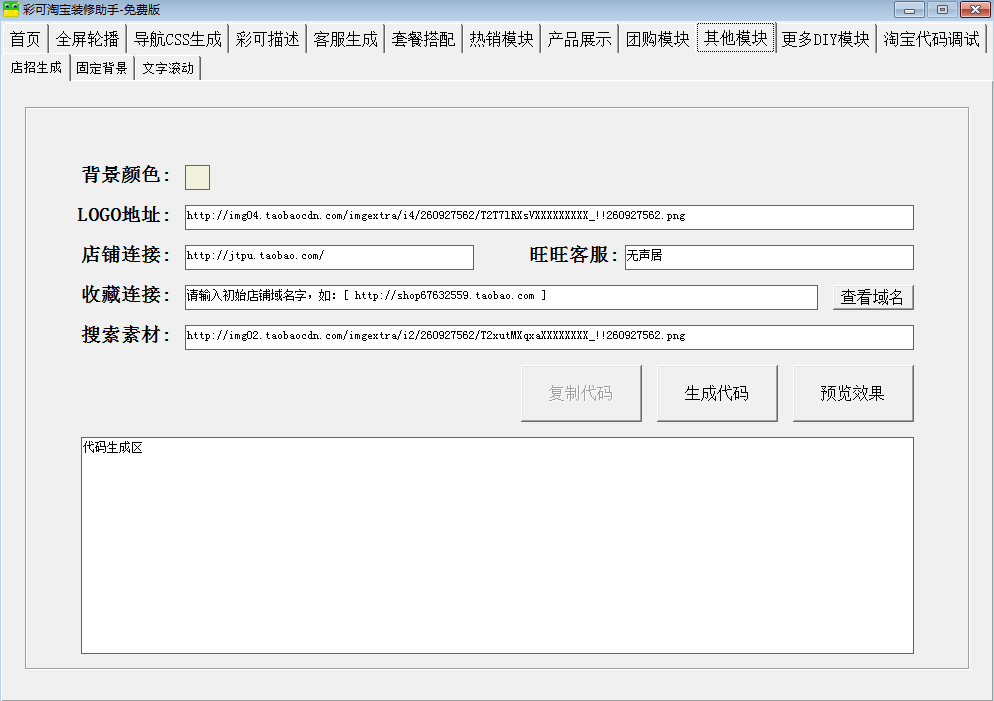
Task: Open the 首页 tab
Action: 25,40
